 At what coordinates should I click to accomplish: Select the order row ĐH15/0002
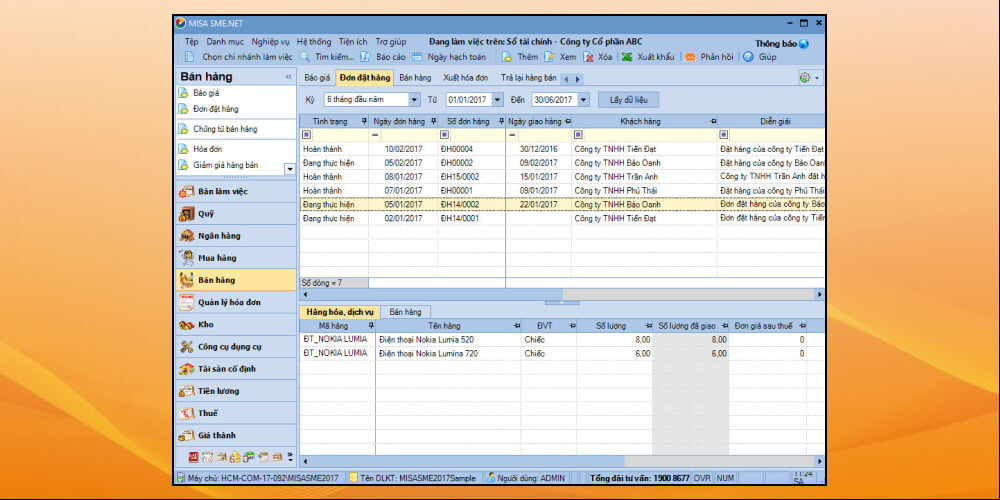click(562, 177)
